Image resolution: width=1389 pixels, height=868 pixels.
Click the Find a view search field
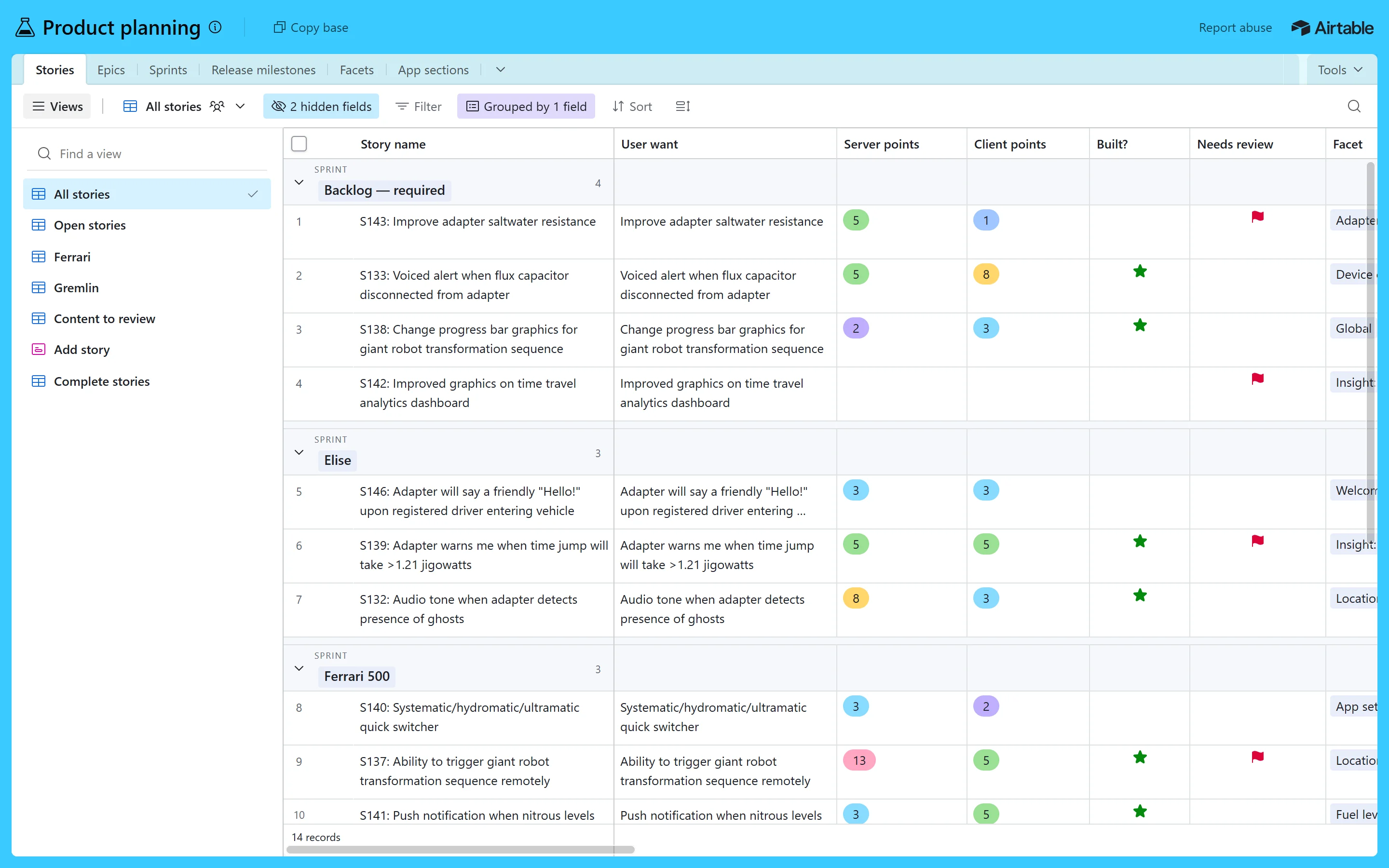(148, 154)
